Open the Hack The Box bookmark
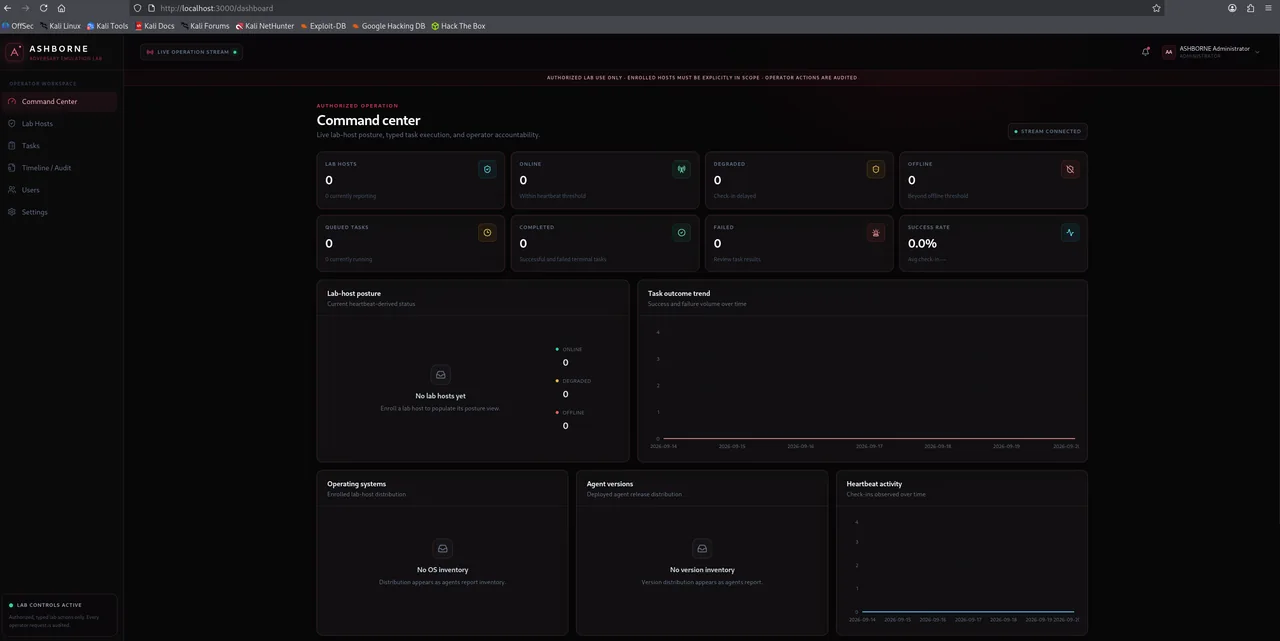Viewport: 1280px width, 641px height. click(458, 26)
